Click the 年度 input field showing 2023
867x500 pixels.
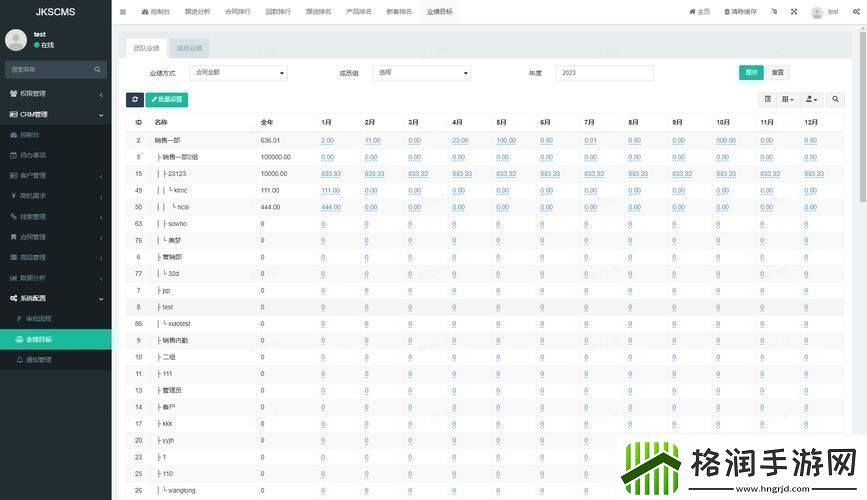604,73
